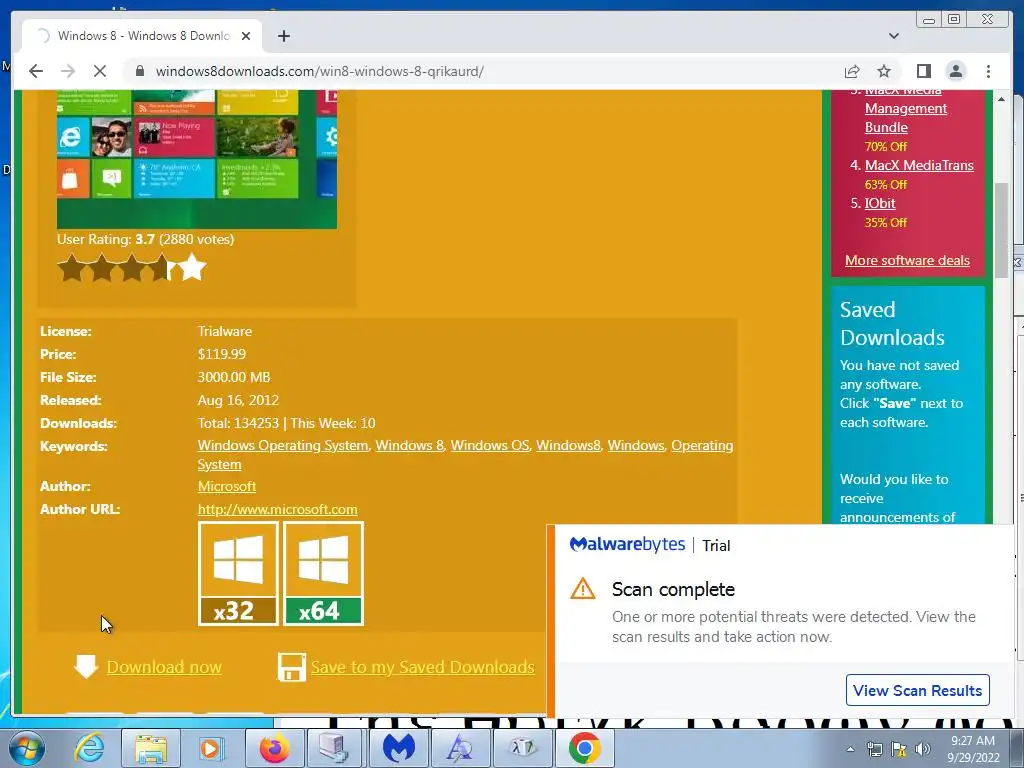Open Windows Explorer from the taskbar

[x=151, y=748]
